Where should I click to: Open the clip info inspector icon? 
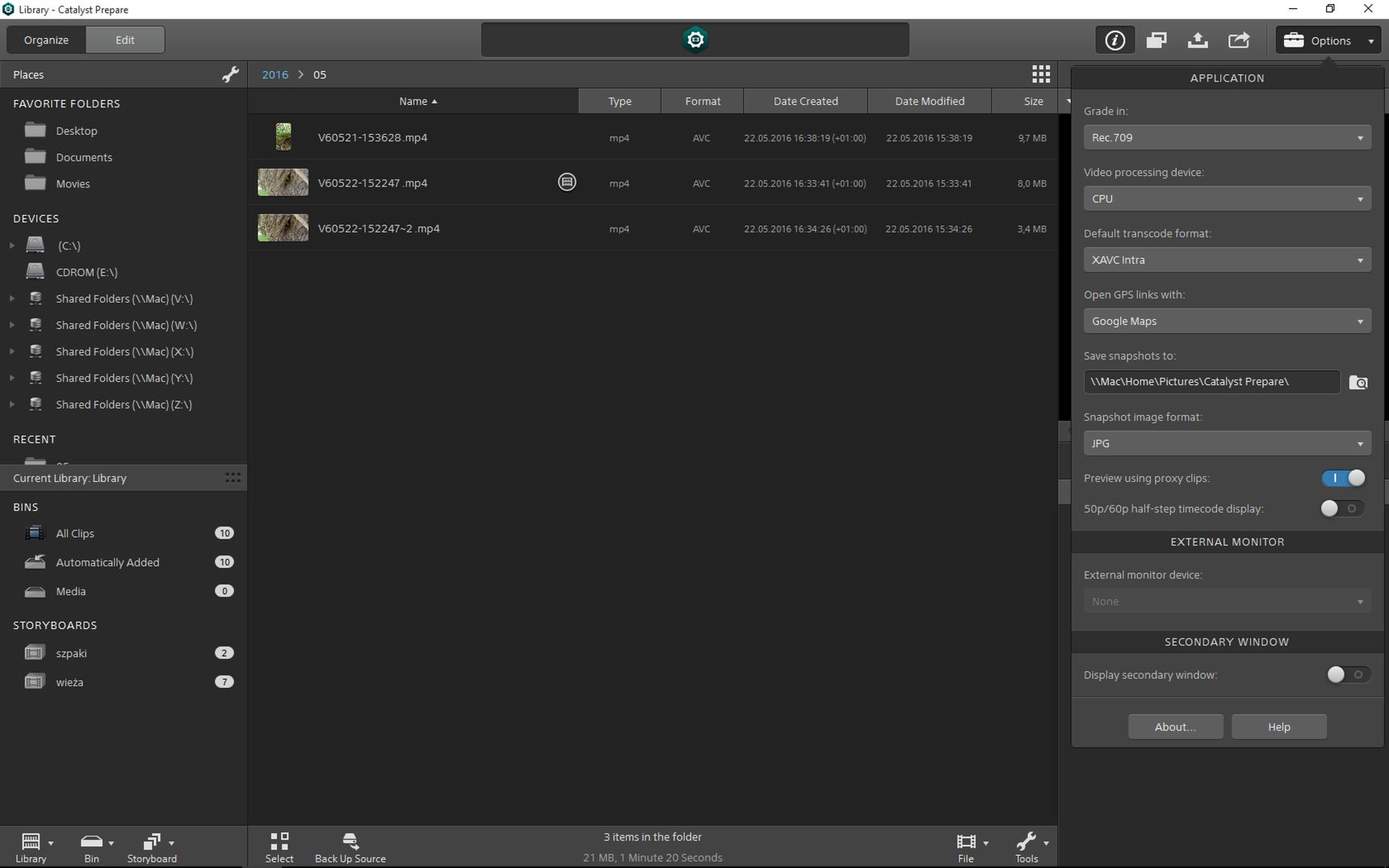1115,40
